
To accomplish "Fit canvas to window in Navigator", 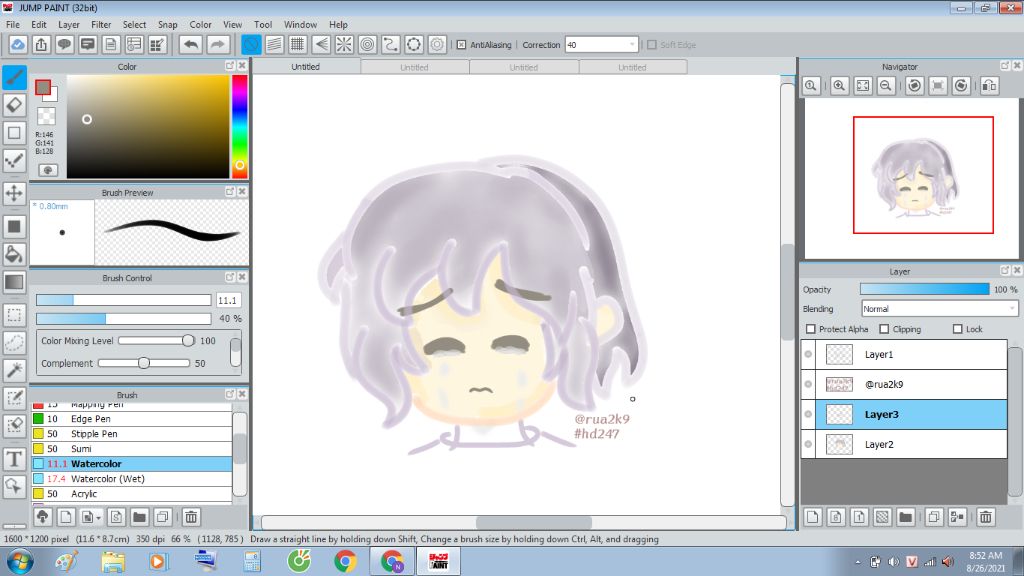I will pyautogui.click(x=863, y=86).
